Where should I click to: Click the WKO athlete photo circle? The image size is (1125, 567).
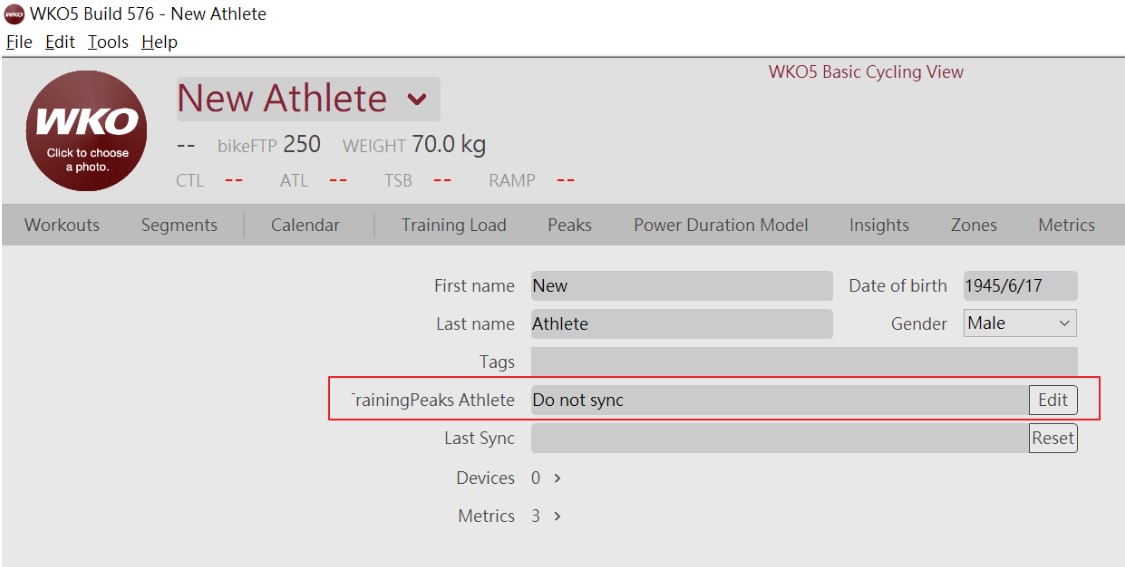pyautogui.click(x=87, y=131)
